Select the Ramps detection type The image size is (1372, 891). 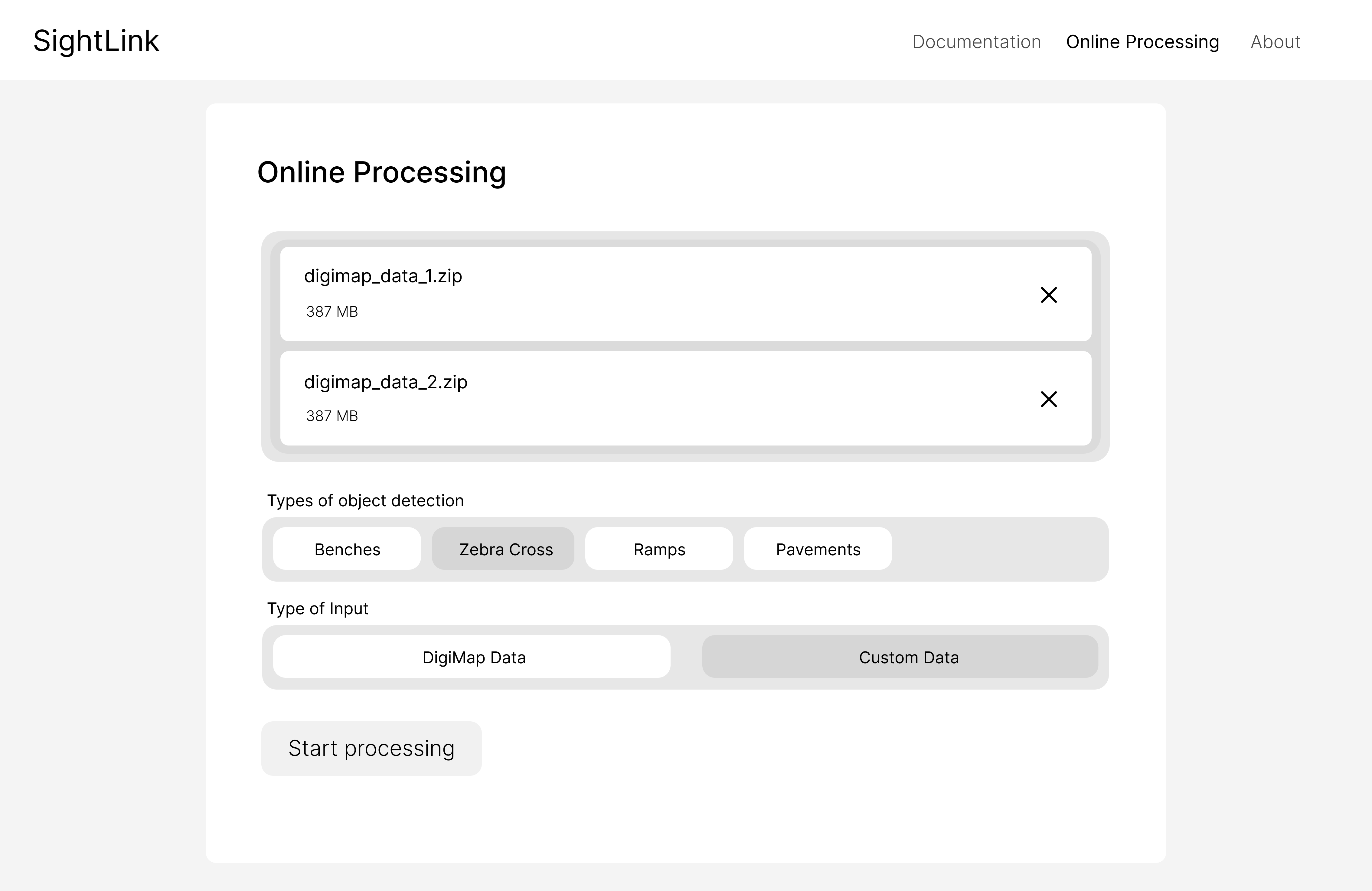pyautogui.click(x=659, y=548)
